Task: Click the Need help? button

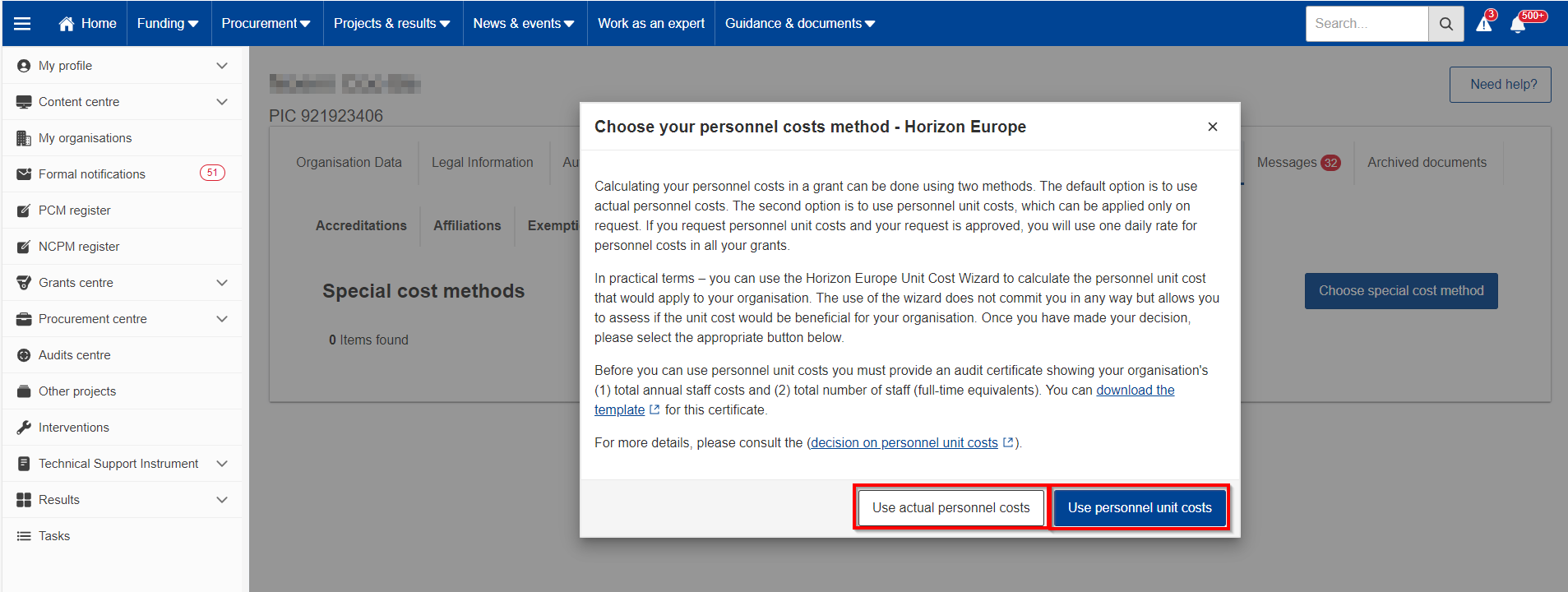Action: click(1501, 85)
